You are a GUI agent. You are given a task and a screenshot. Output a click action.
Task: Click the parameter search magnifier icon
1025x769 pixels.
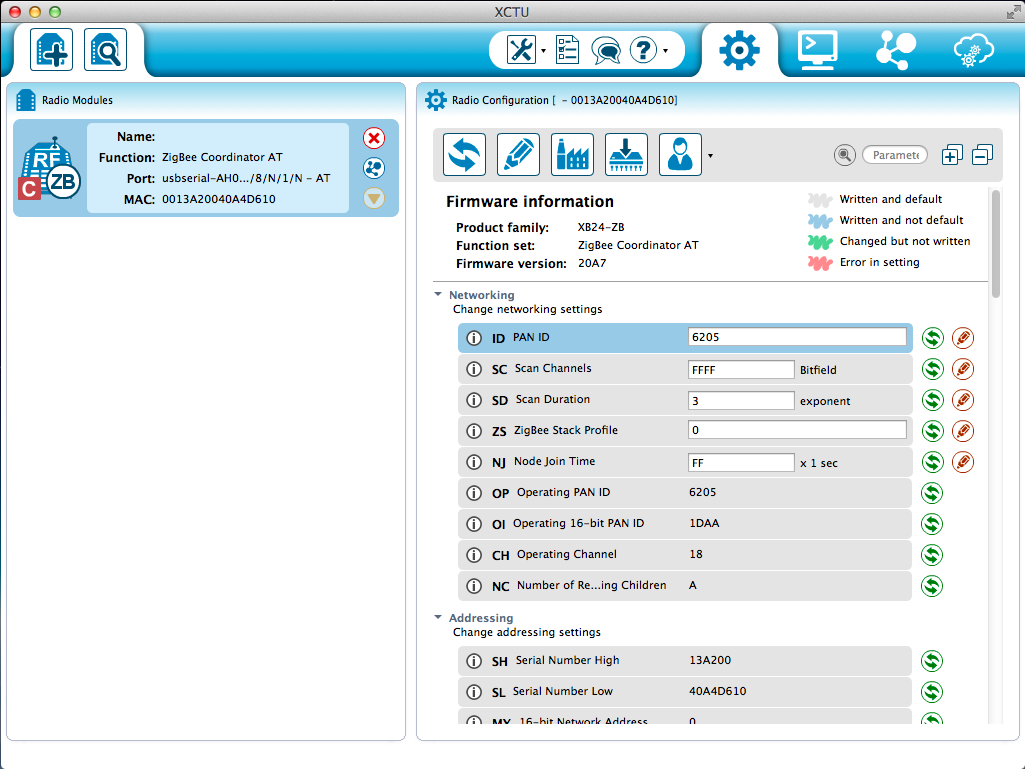[845, 155]
